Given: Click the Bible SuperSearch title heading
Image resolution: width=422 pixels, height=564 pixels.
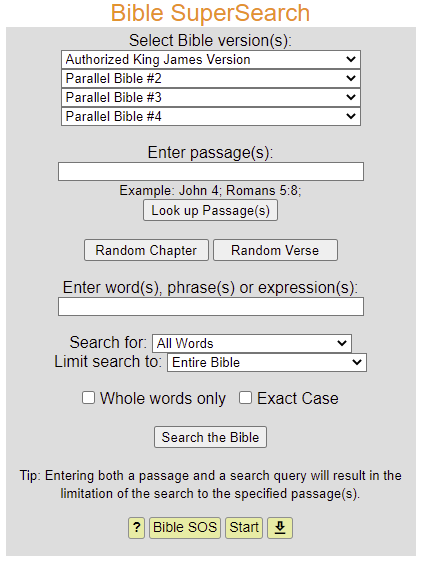Looking at the screenshot, I should tap(210, 13).
